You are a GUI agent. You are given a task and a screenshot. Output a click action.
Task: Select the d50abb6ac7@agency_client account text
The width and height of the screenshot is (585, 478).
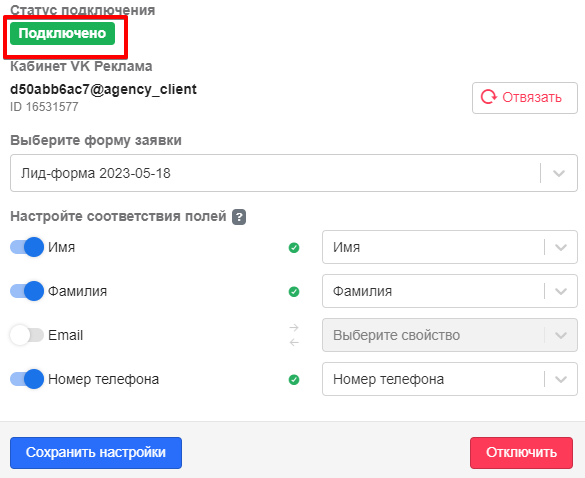103,89
